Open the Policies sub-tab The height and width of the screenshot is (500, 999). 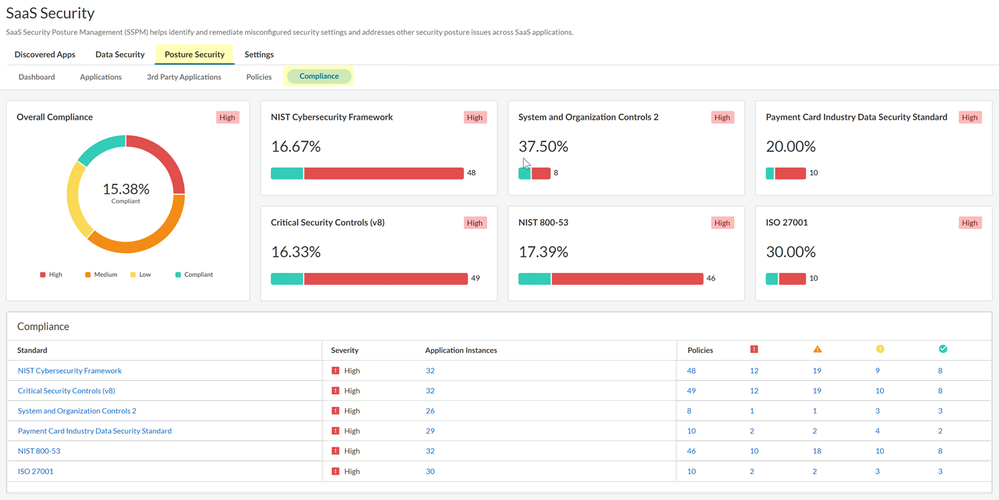pyautogui.click(x=259, y=77)
